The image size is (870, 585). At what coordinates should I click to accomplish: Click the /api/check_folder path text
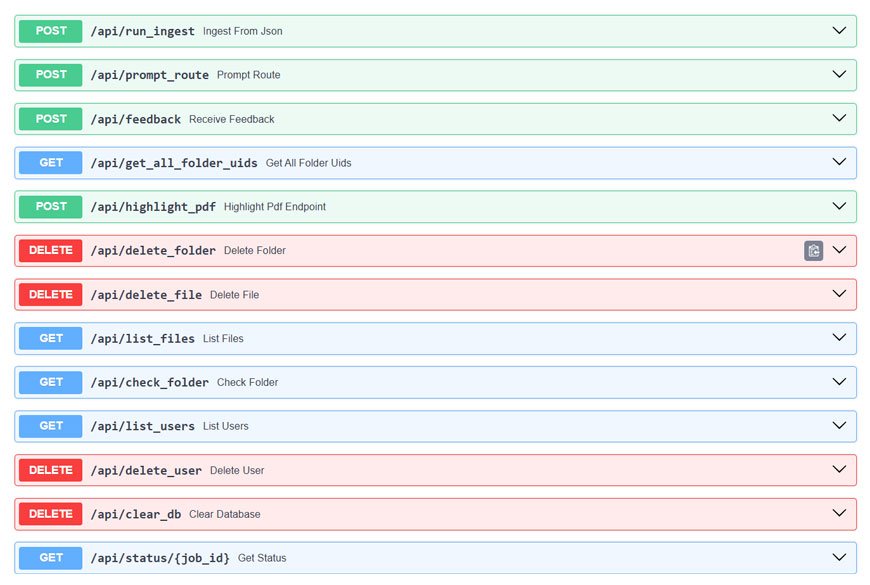pyautogui.click(x=149, y=383)
